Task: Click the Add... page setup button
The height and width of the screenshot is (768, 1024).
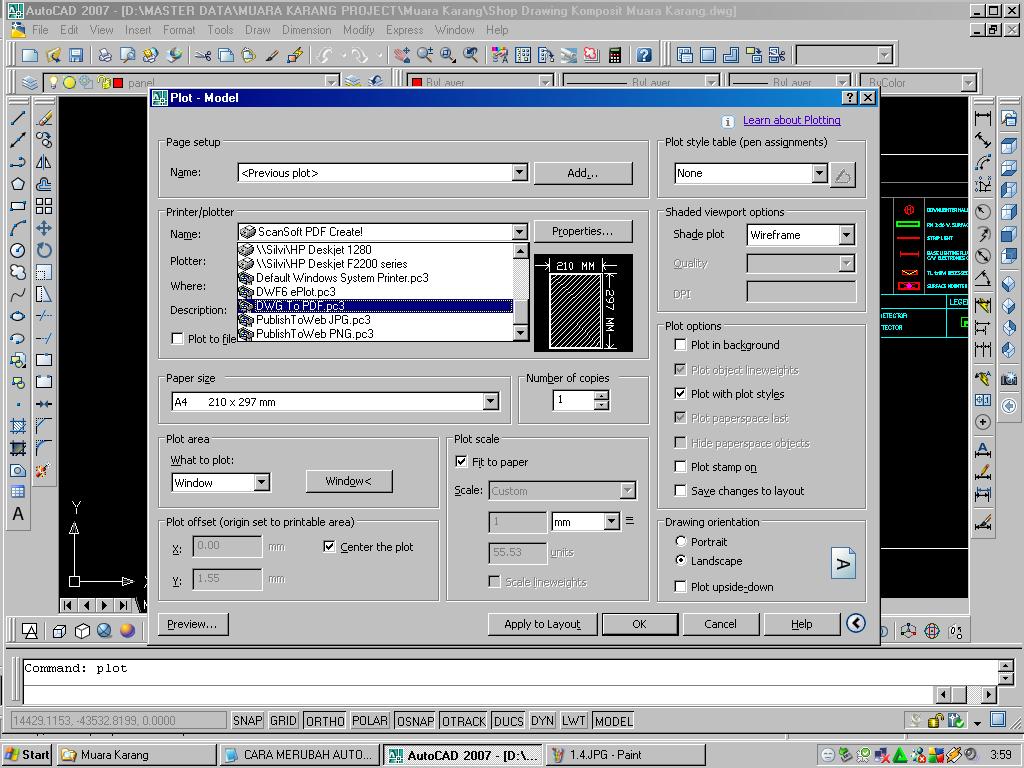Action: (x=583, y=173)
